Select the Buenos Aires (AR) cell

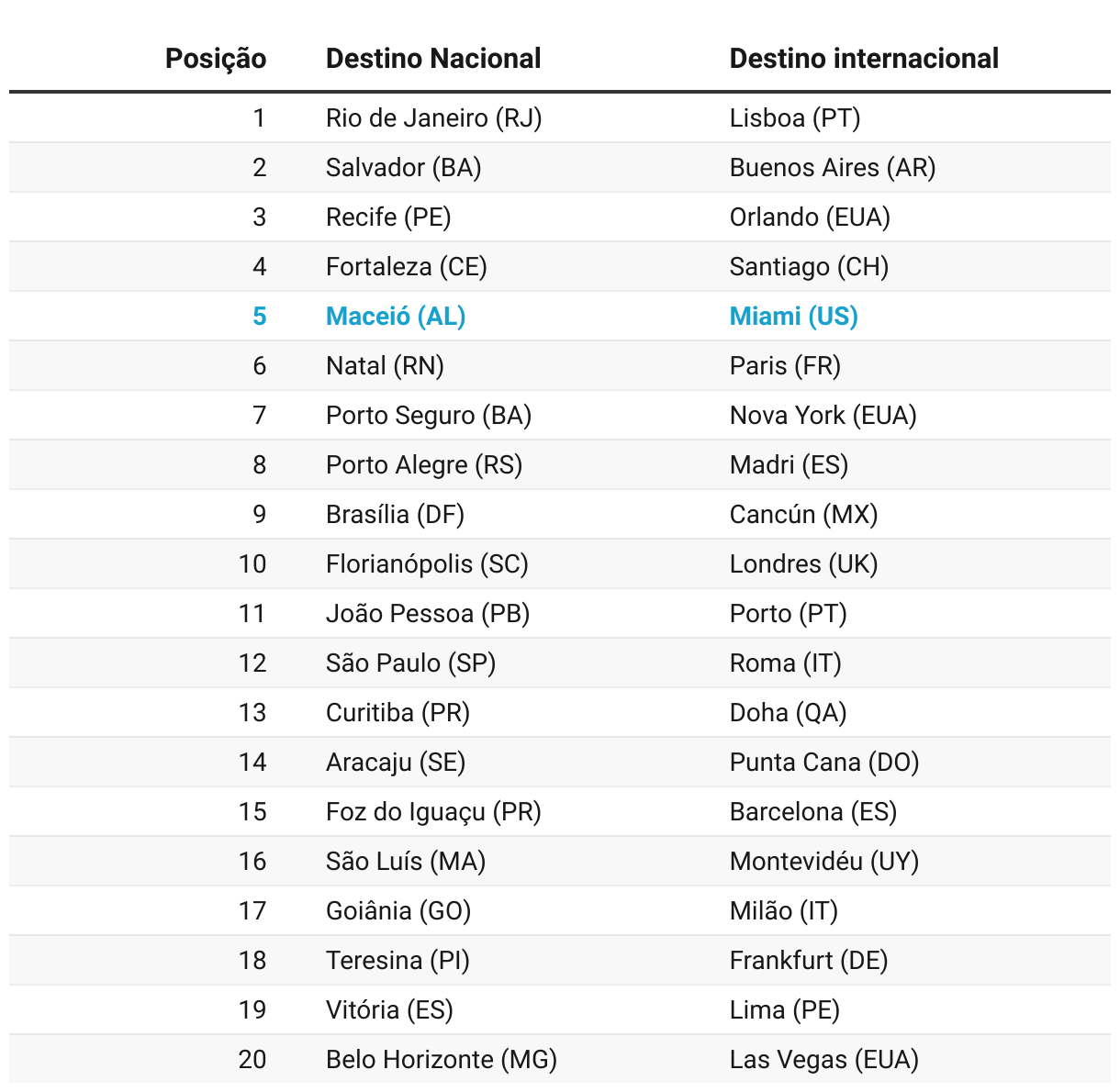tap(833, 168)
